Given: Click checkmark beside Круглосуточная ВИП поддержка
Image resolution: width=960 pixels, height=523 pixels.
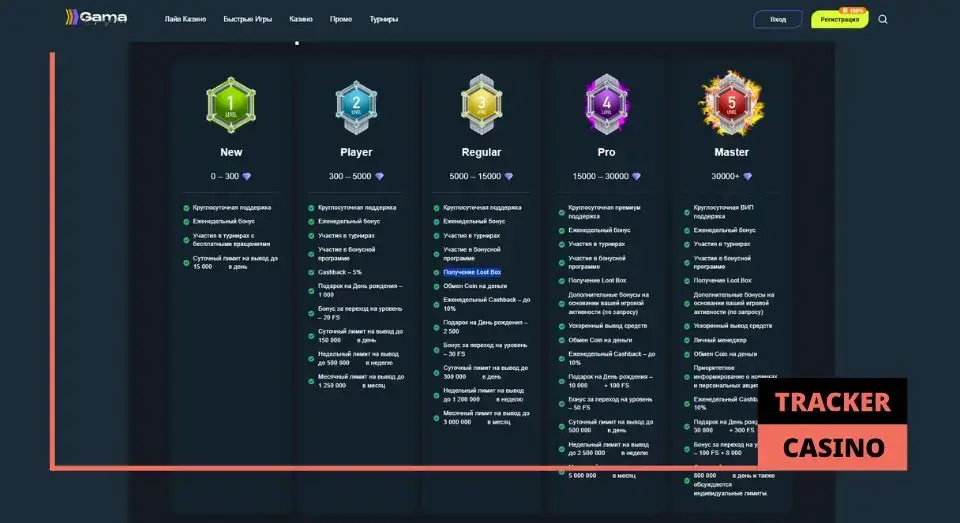Looking at the screenshot, I should [686, 213].
